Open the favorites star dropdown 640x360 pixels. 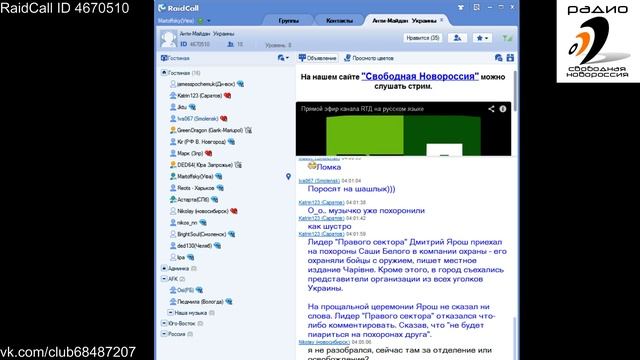click(x=482, y=38)
